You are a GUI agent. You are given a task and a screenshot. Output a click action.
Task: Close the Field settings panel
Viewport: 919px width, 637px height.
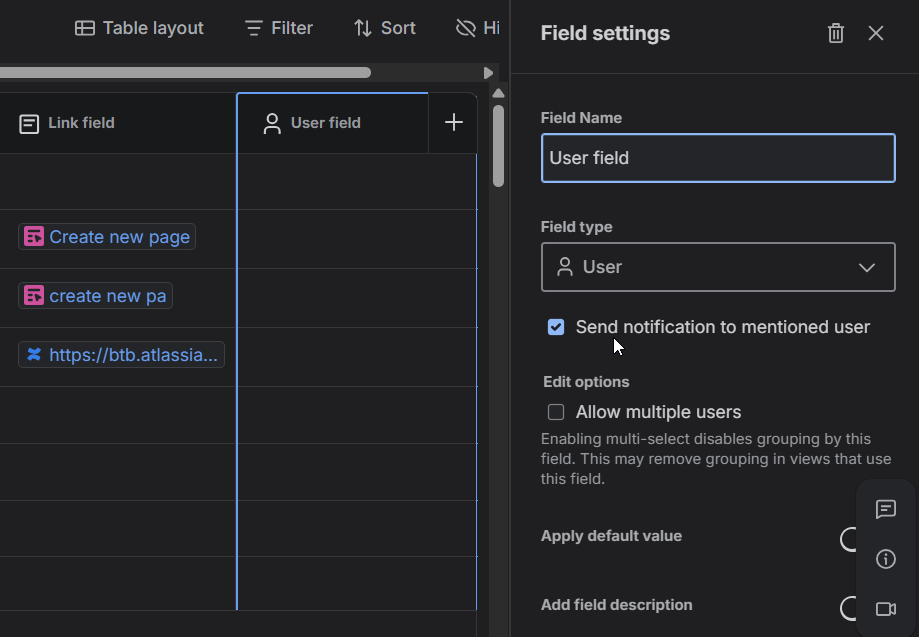[876, 33]
